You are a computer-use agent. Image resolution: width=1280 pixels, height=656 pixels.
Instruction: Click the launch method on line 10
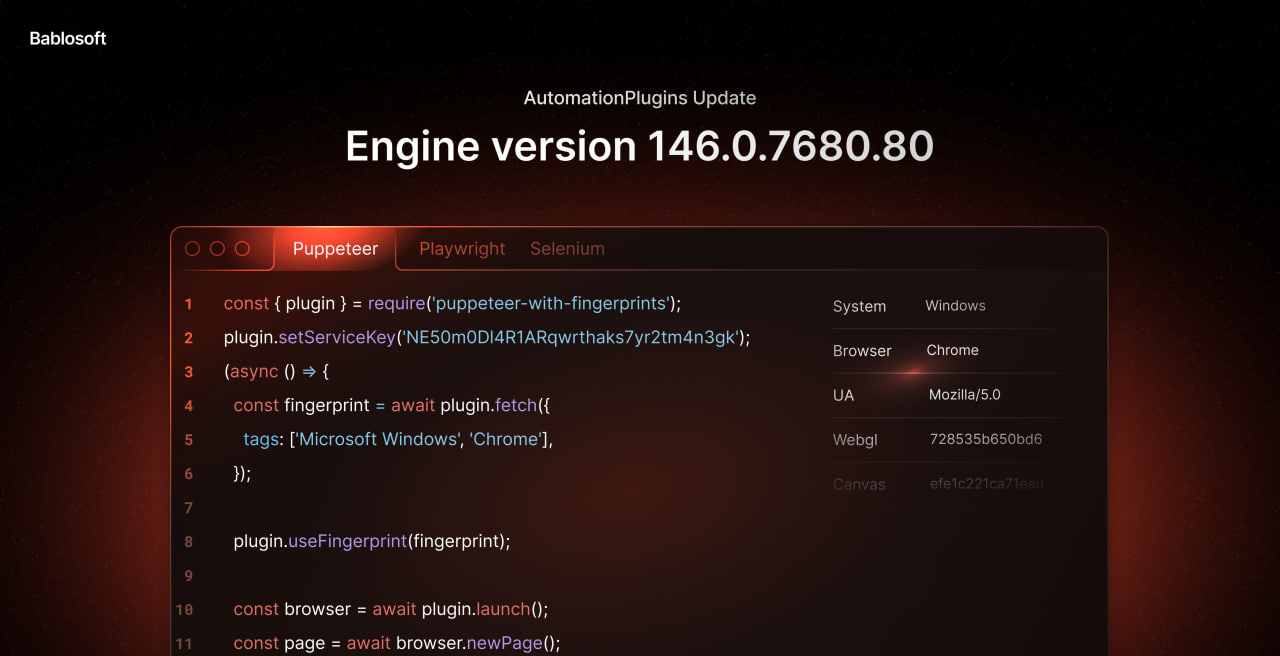click(503, 610)
